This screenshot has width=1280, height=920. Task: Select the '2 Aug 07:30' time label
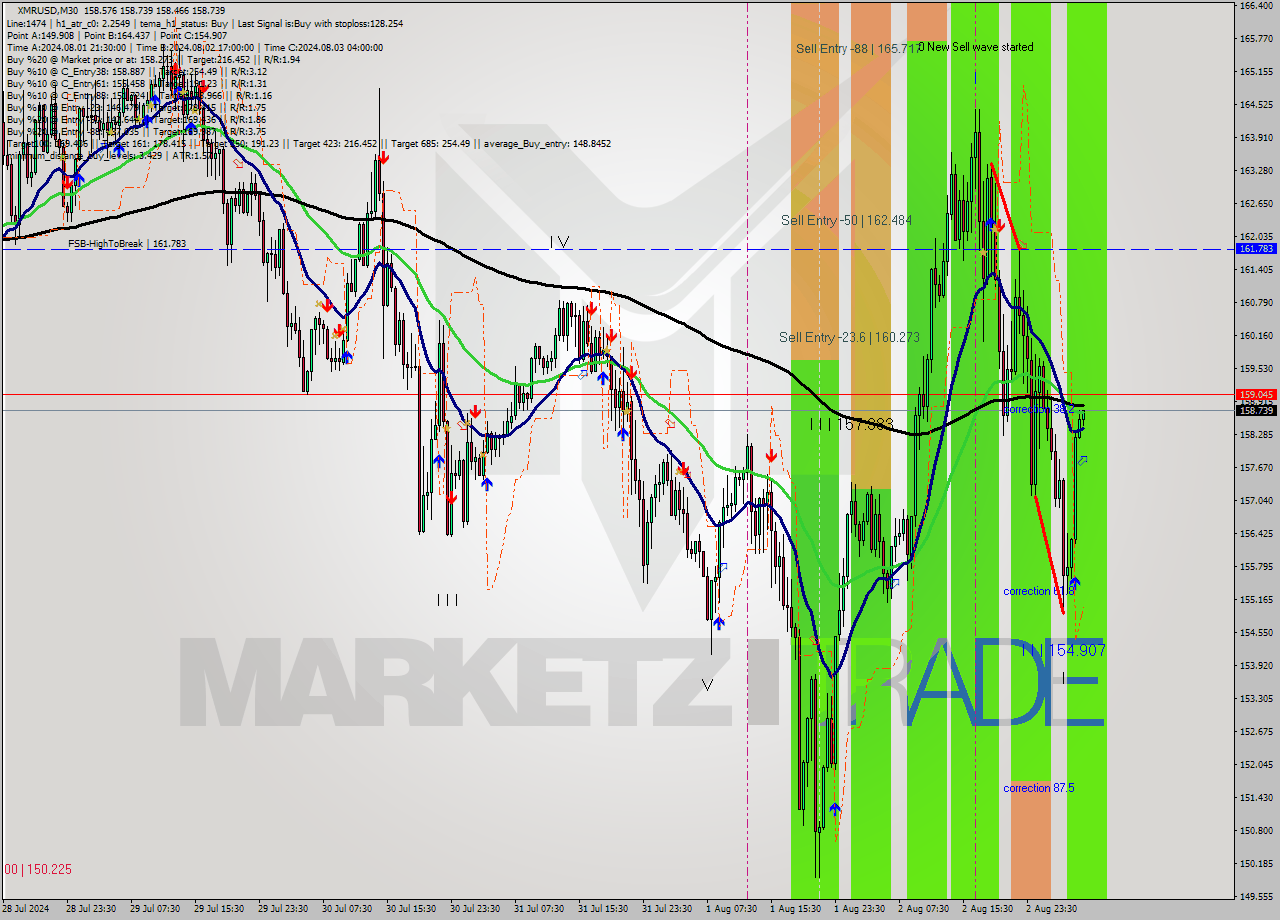click(x=923, y=909)
